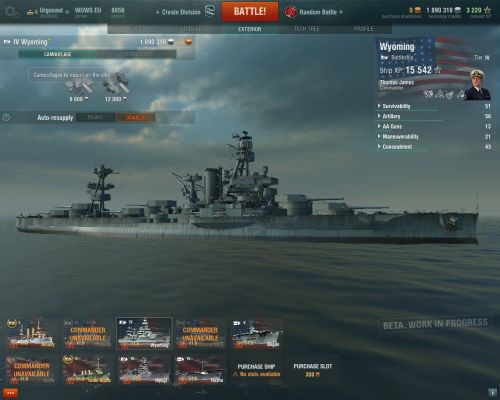Screen dimensions: 500x400
Task: Open the orange chat button at bottom left
Action: [10, 393]
